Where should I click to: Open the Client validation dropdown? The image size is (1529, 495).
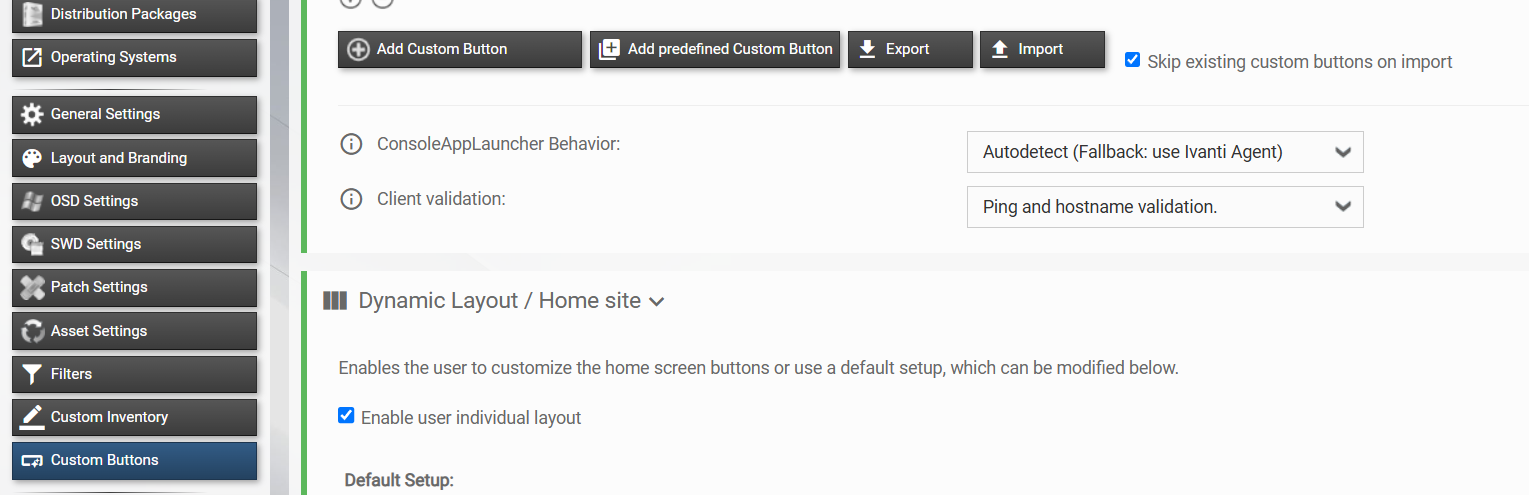click(x=1165, y=207)
